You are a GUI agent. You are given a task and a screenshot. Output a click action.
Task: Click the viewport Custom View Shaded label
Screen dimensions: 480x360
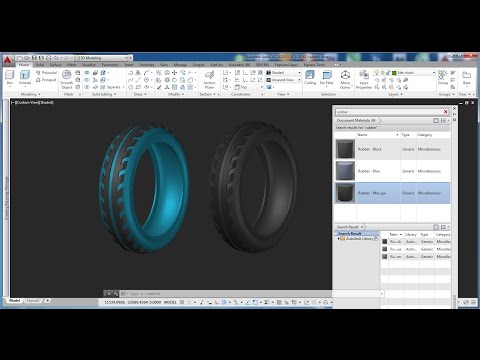[x=32, y=102]
